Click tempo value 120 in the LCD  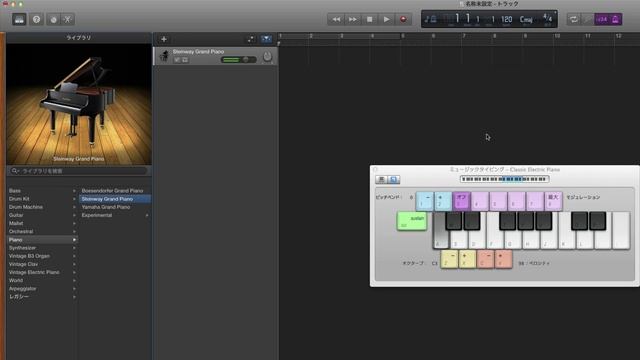coord(507,19)
